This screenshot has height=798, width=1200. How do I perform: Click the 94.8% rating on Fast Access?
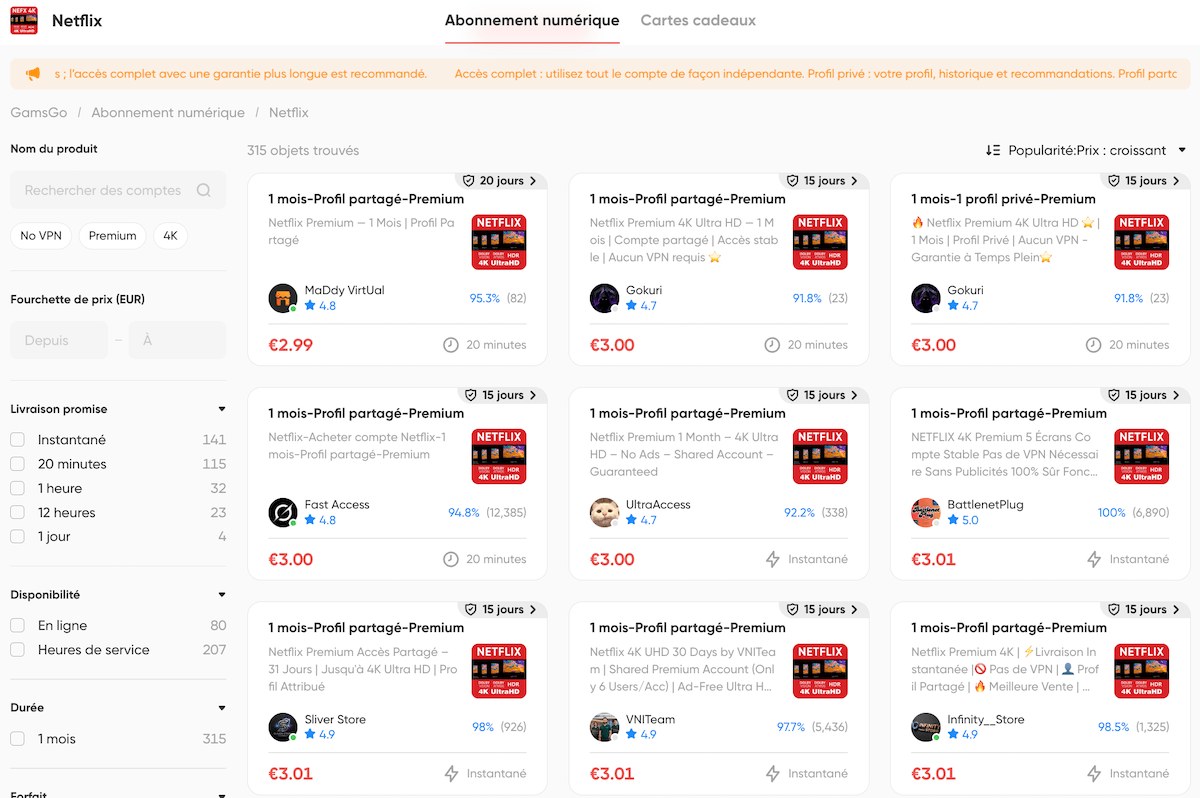coord(464,513)
